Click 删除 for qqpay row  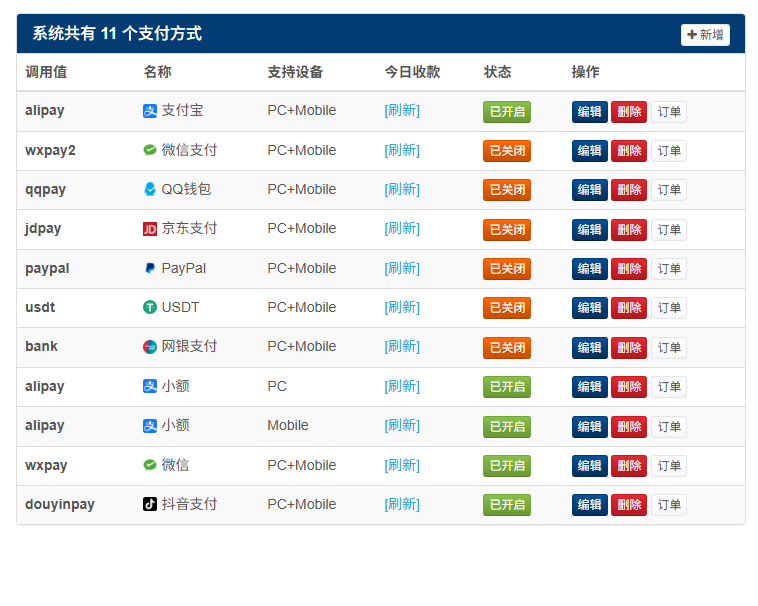pyautogui.click(x=629, y=190)
